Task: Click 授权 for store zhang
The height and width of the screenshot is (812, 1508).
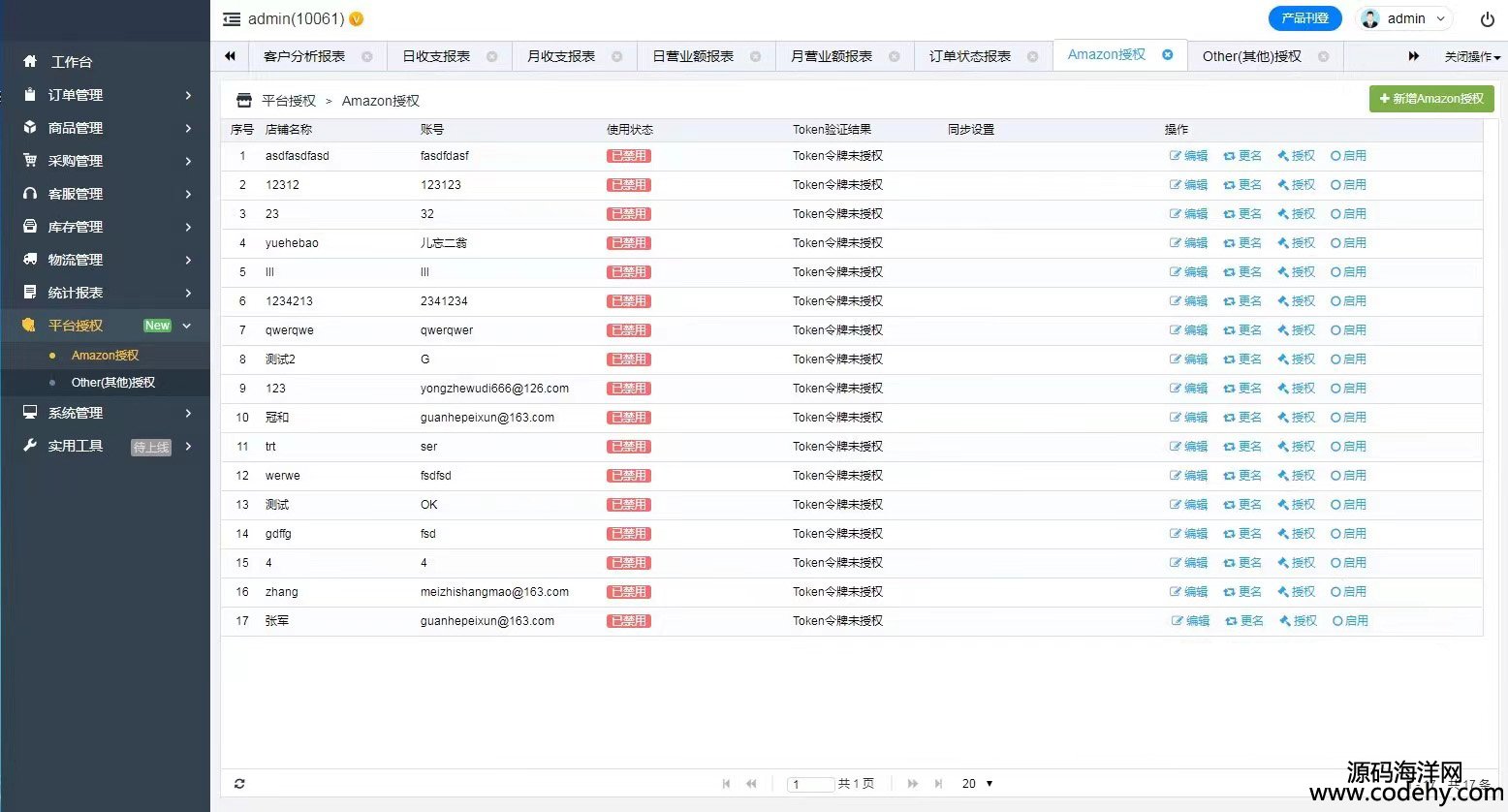Action: point(1297,592)
